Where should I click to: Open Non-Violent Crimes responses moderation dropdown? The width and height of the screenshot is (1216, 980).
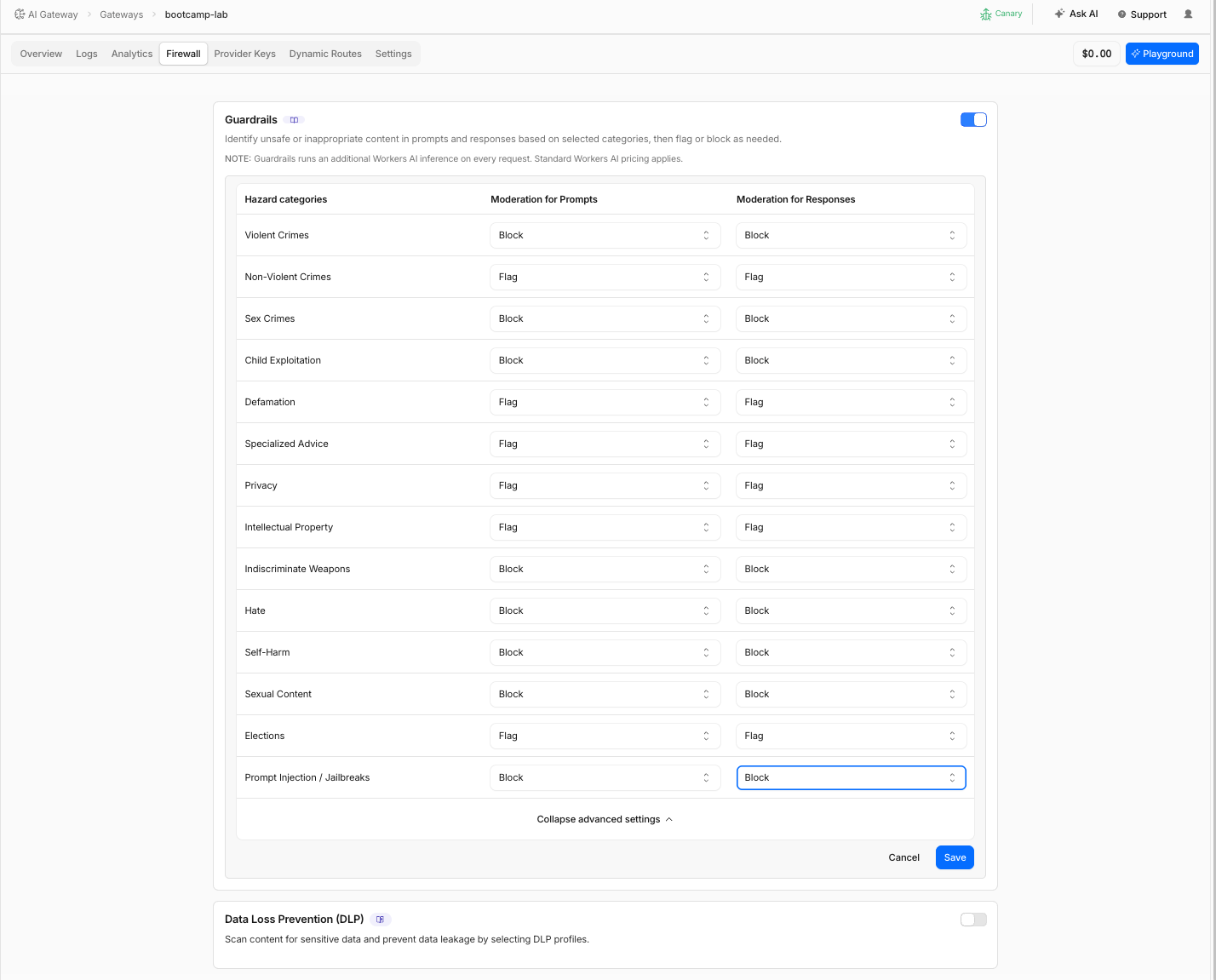tap(852, 277)
